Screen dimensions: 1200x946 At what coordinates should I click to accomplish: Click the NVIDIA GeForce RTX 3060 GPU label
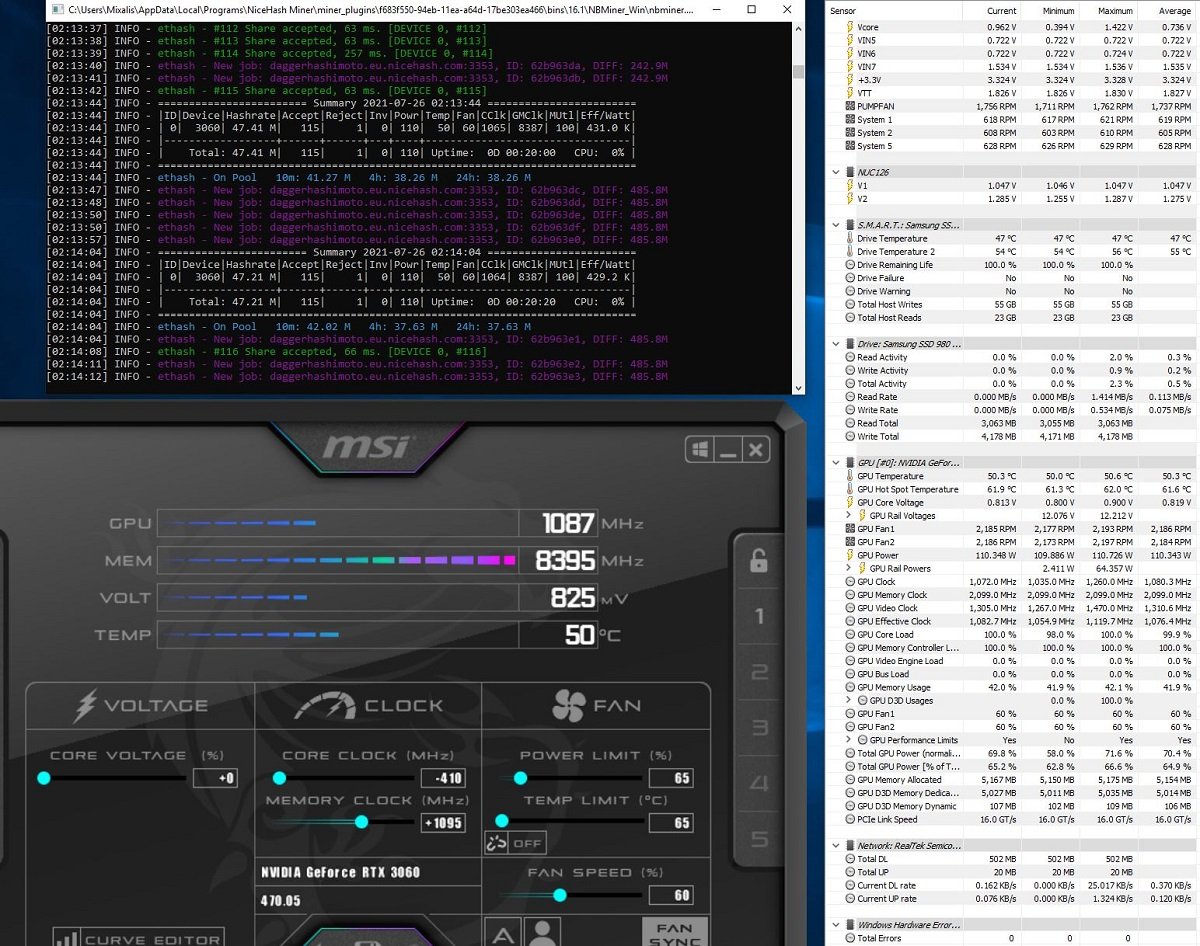tap(341, 872)
